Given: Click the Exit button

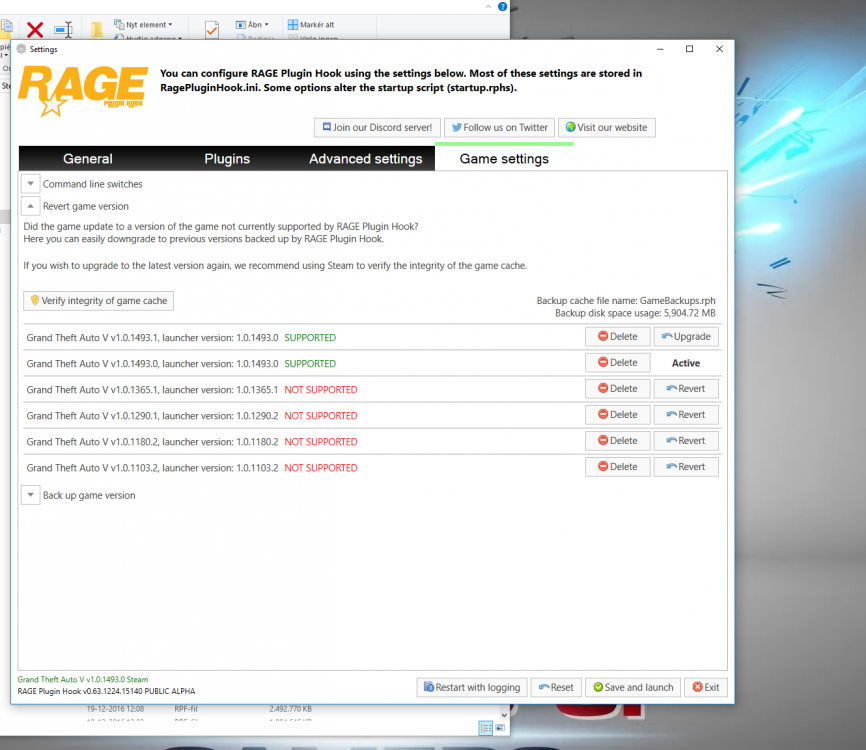Looking at the screenshot, I should (706, 688).
